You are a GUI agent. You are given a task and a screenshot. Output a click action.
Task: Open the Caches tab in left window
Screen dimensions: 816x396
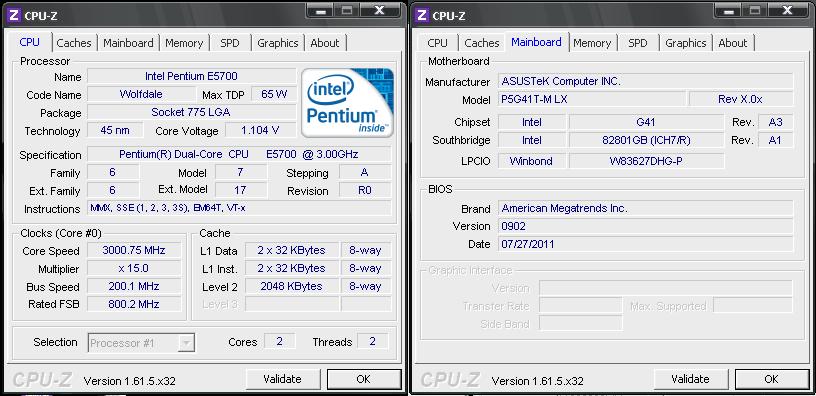(74, 43)
